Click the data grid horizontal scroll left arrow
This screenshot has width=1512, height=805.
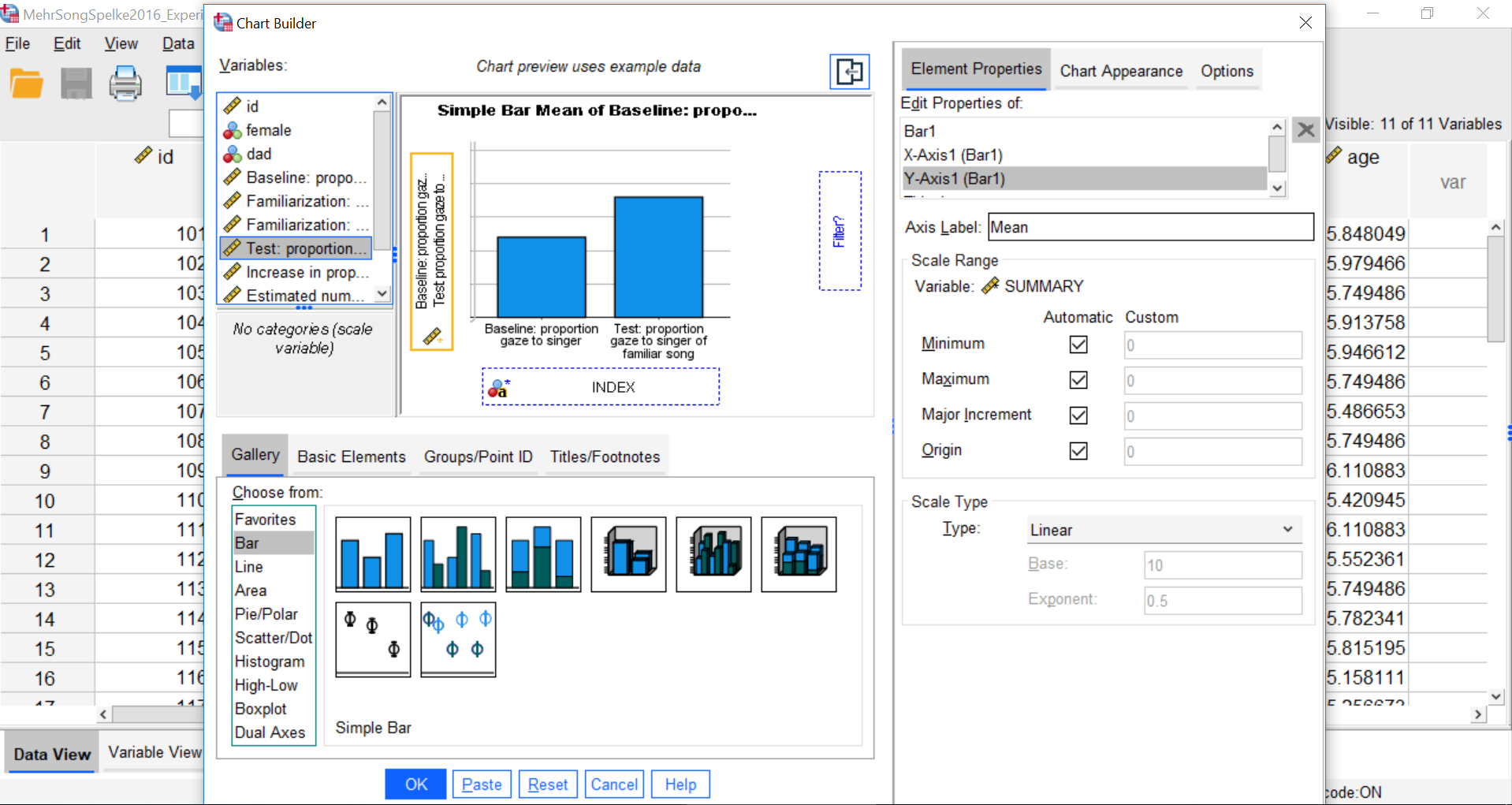point(103,714)
